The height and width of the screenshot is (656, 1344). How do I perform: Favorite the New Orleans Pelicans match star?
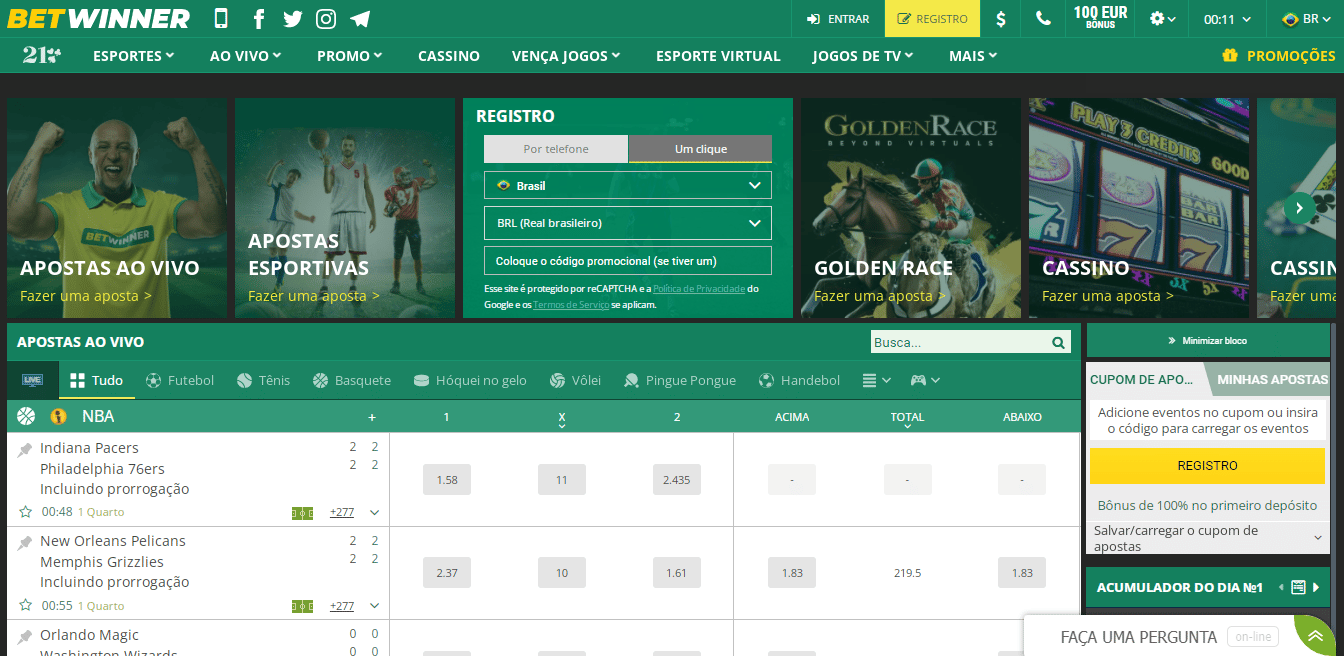[26, 605]
